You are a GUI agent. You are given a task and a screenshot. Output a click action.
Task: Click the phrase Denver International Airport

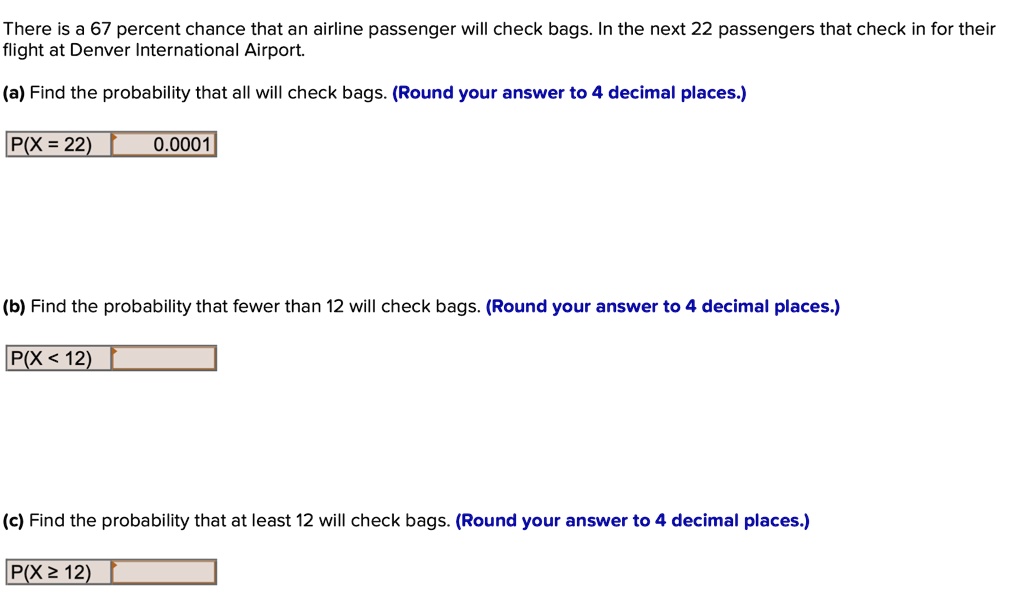pos(186,48)
